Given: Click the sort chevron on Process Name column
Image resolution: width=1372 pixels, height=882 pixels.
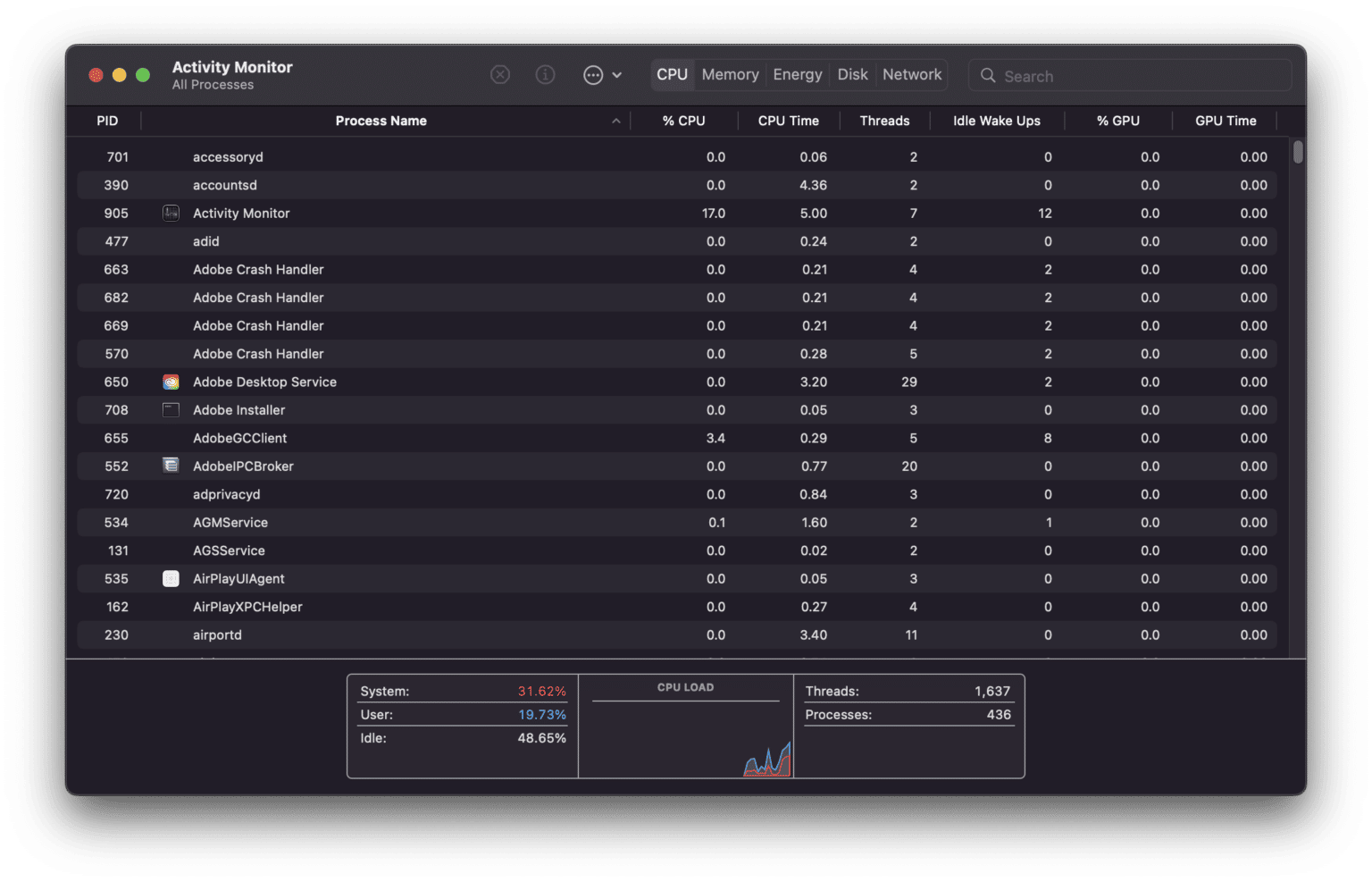Looking at the screenshot, I should (615, 120).
